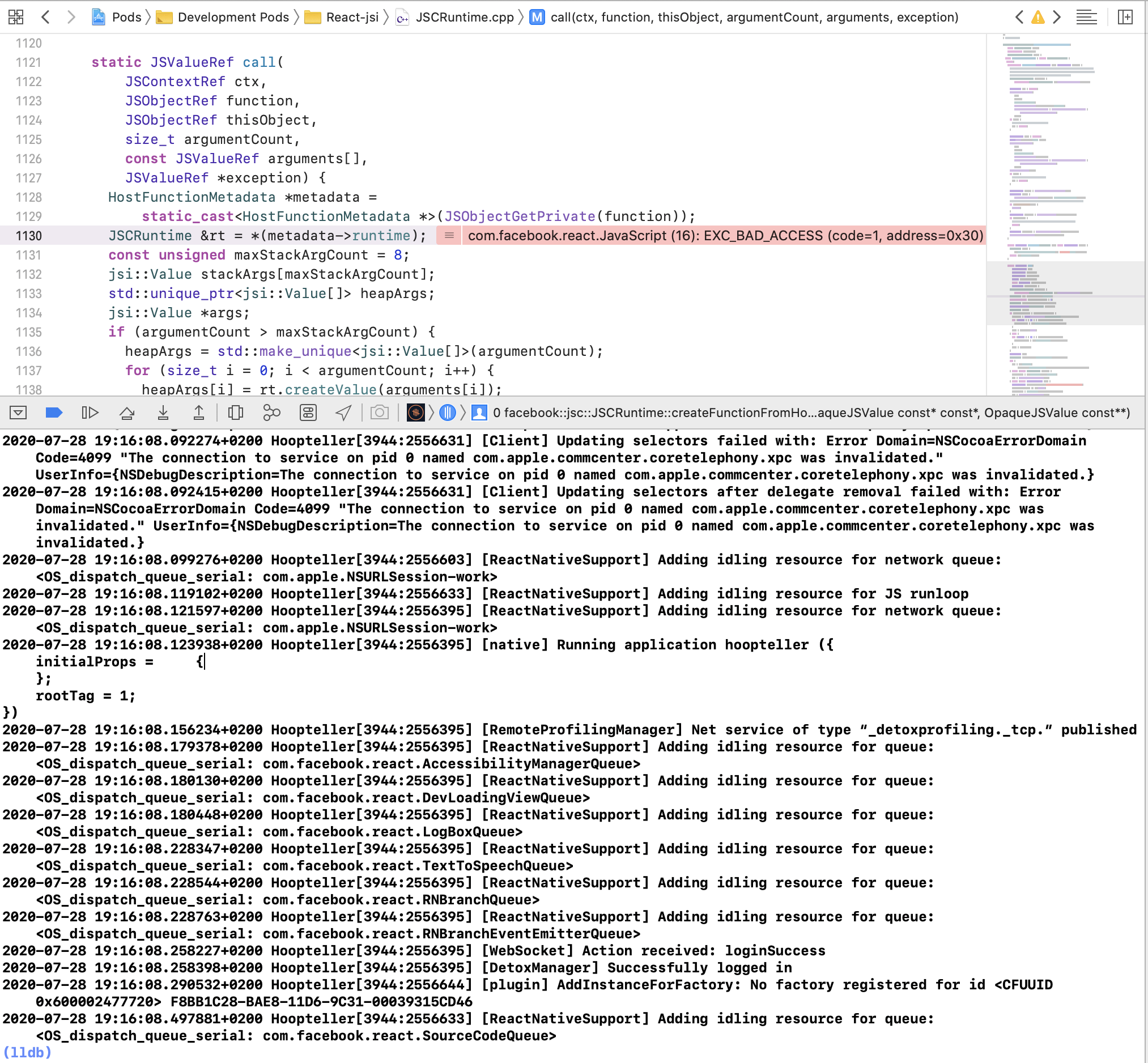This screenshot has width=1148, height=1063.
Task: Open the Debug Memory Graph
Action: pyautogui.click(x=270, y=413)
